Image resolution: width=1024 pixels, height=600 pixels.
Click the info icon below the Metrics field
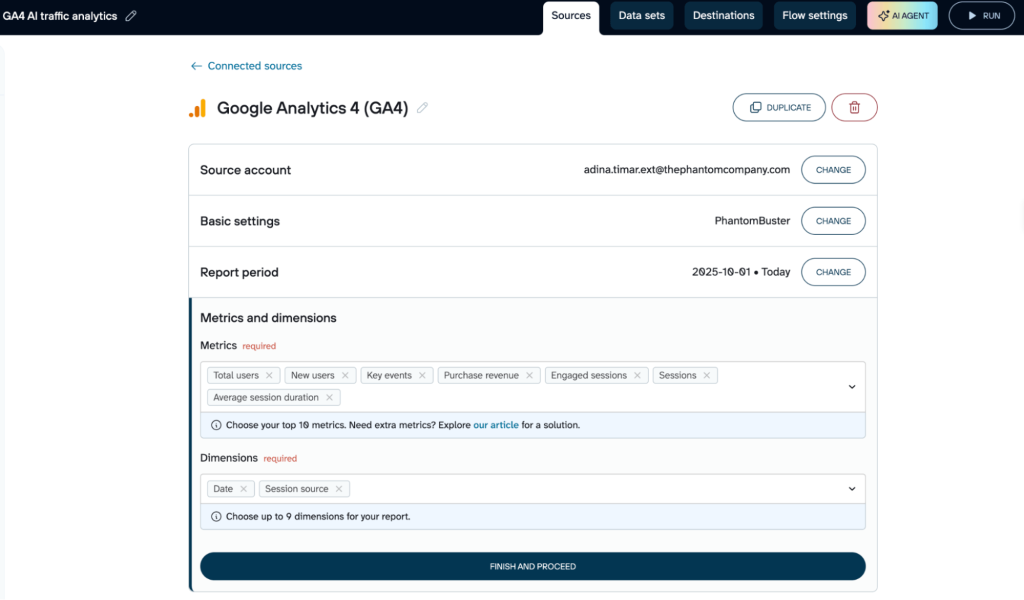click(x=216, y=425)
